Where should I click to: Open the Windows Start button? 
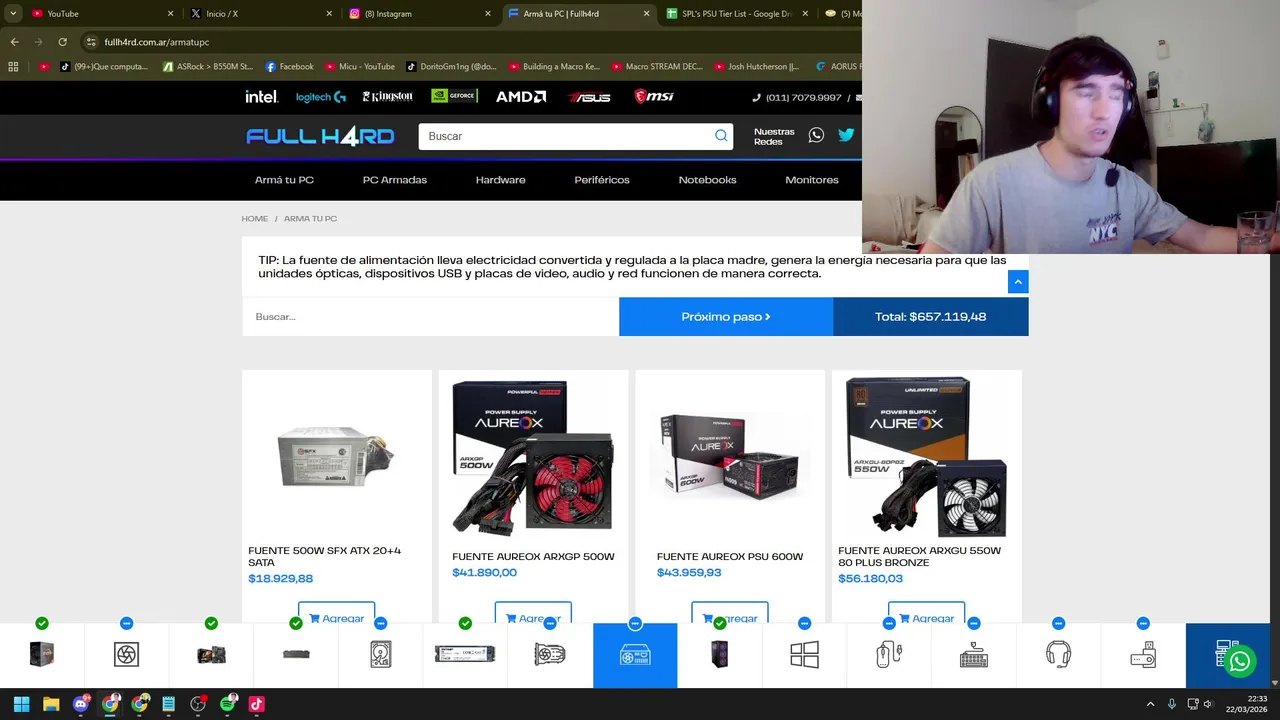pos(22,704)
